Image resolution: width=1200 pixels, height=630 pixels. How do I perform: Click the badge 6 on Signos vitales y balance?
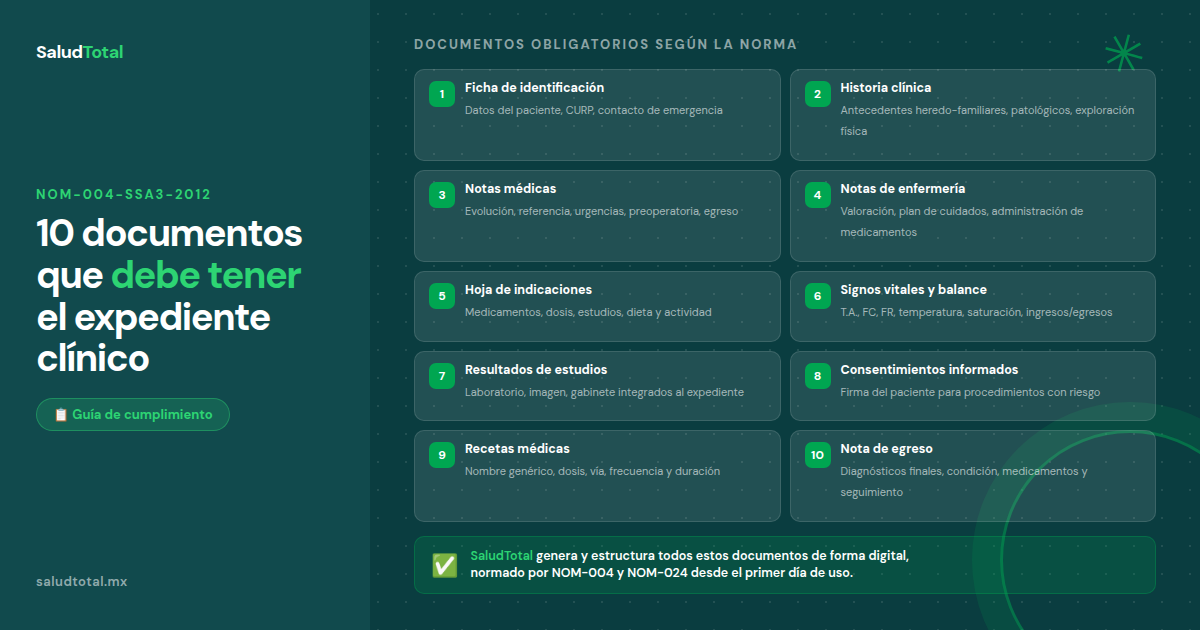tap(817, 295)
